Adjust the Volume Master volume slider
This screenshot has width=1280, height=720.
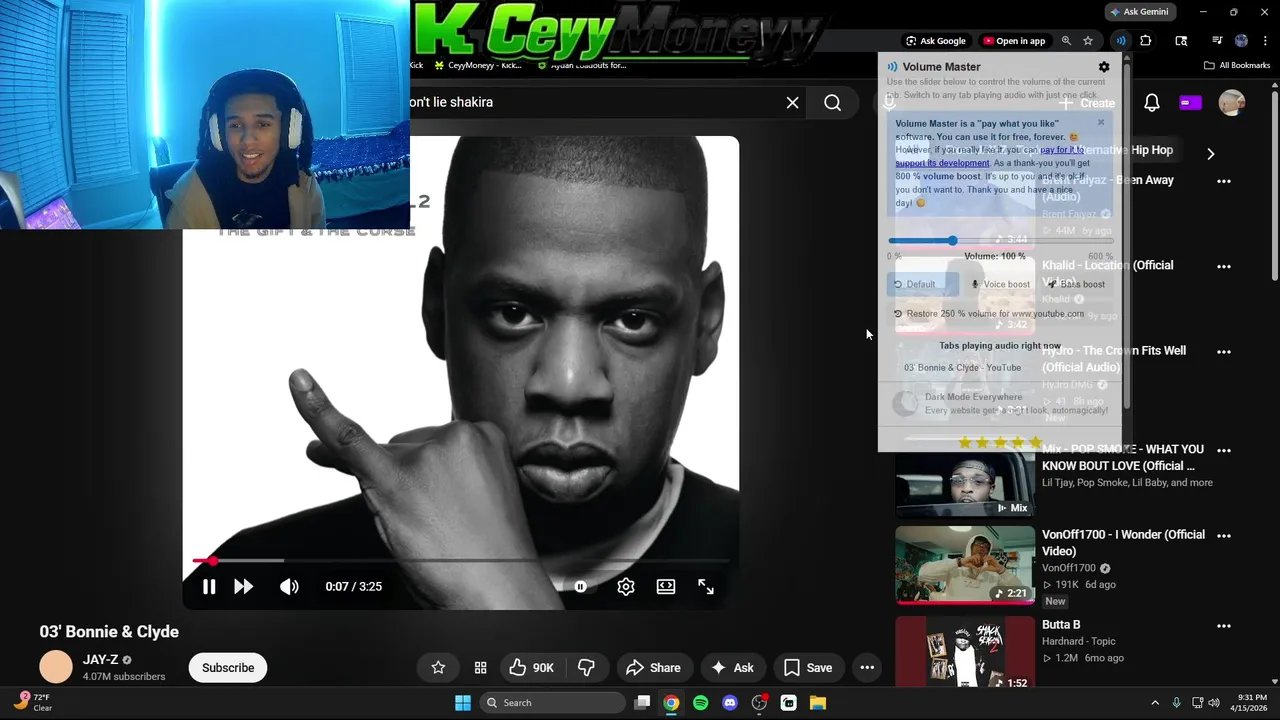1000,241
